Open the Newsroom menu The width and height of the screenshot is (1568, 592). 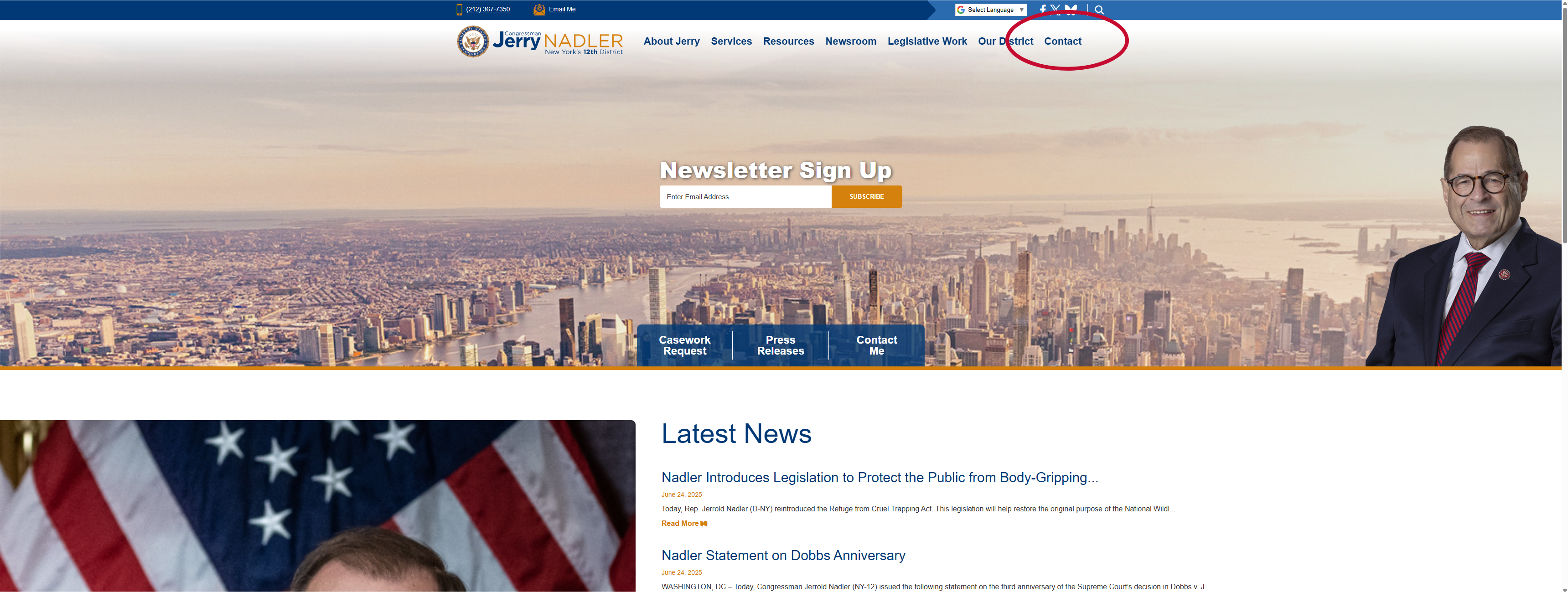click(850, 41)
